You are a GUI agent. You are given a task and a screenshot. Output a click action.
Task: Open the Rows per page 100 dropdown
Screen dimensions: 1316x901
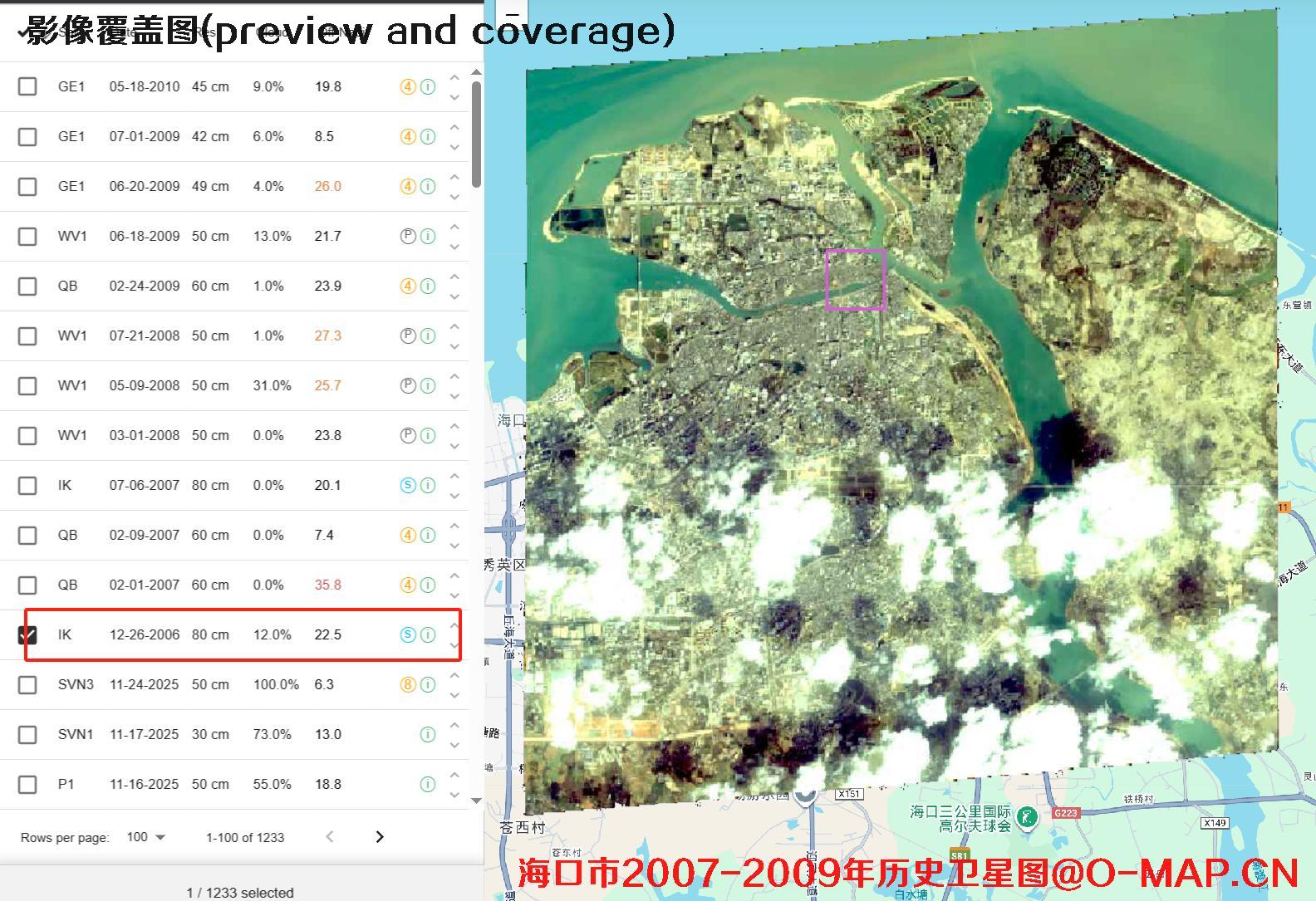click(146, 837)
